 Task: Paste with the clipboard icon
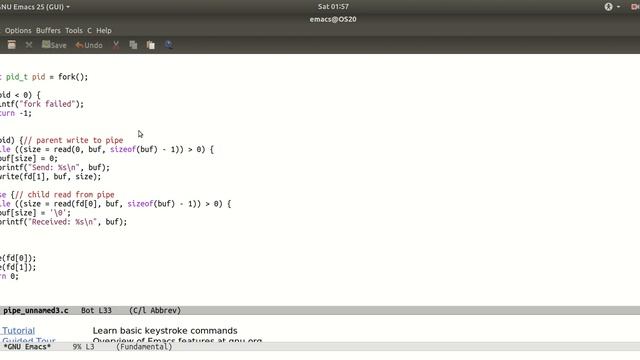point(151,45)
